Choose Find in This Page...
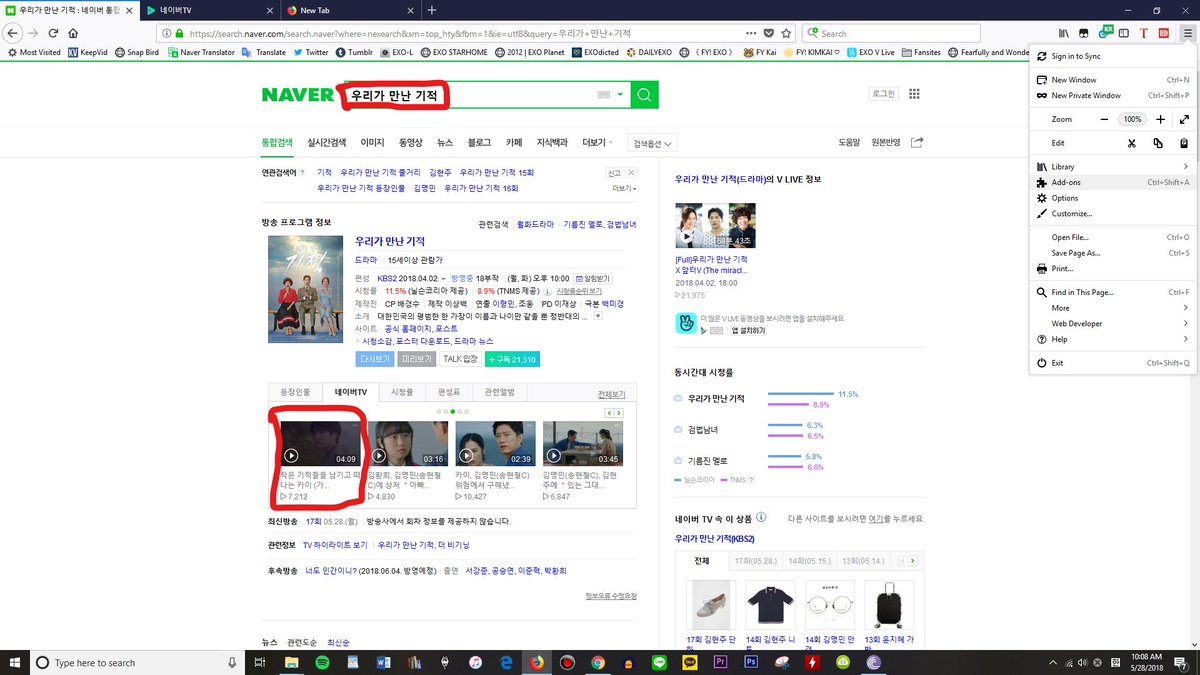1200x675 pixels. [x=1114, y=292]
